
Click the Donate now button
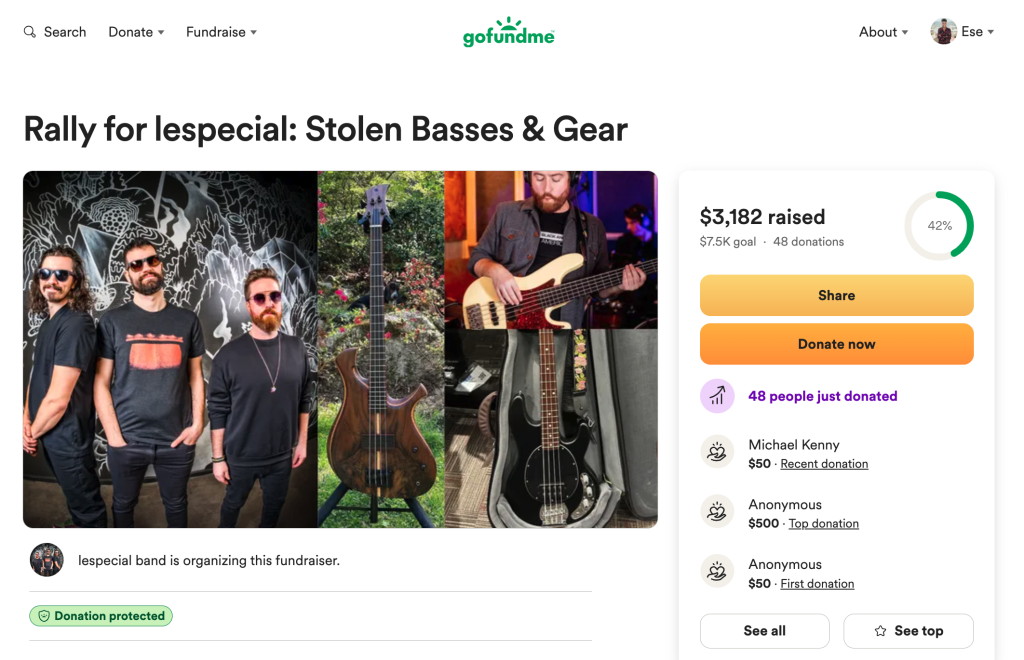(836, 343)
